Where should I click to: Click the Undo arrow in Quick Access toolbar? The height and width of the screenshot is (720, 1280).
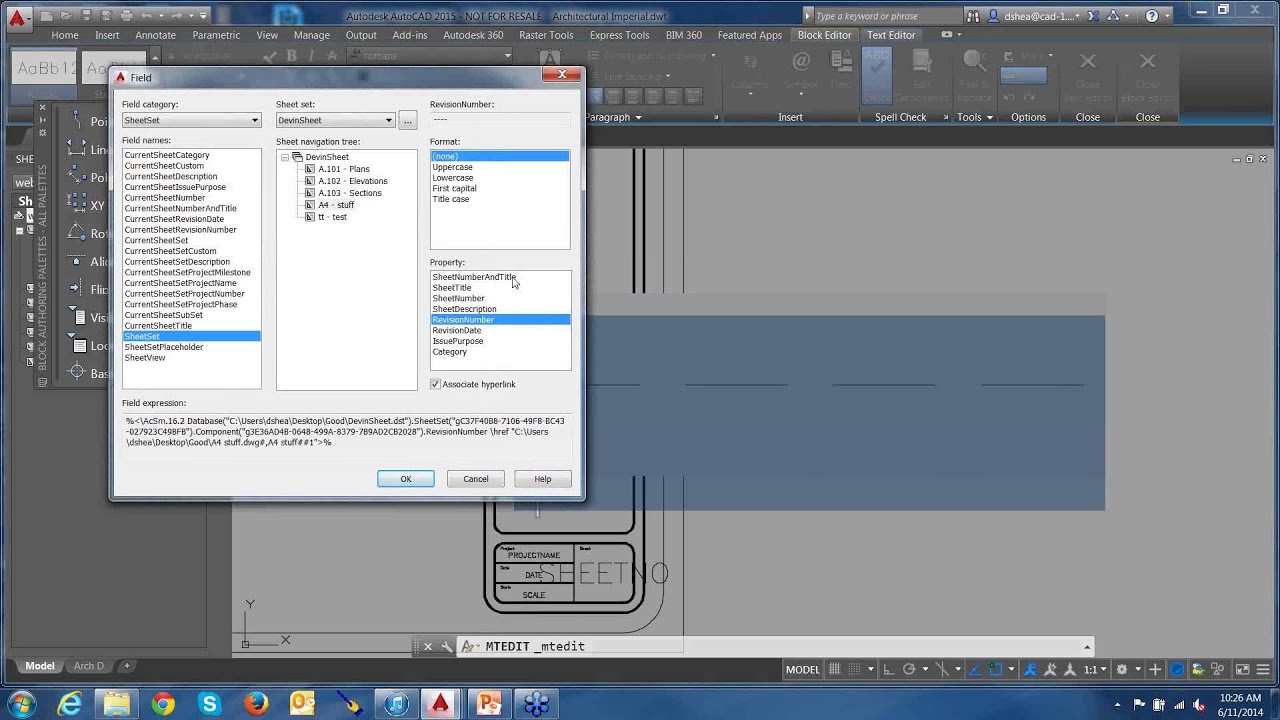pyautogui.click(x=146, y=15)
